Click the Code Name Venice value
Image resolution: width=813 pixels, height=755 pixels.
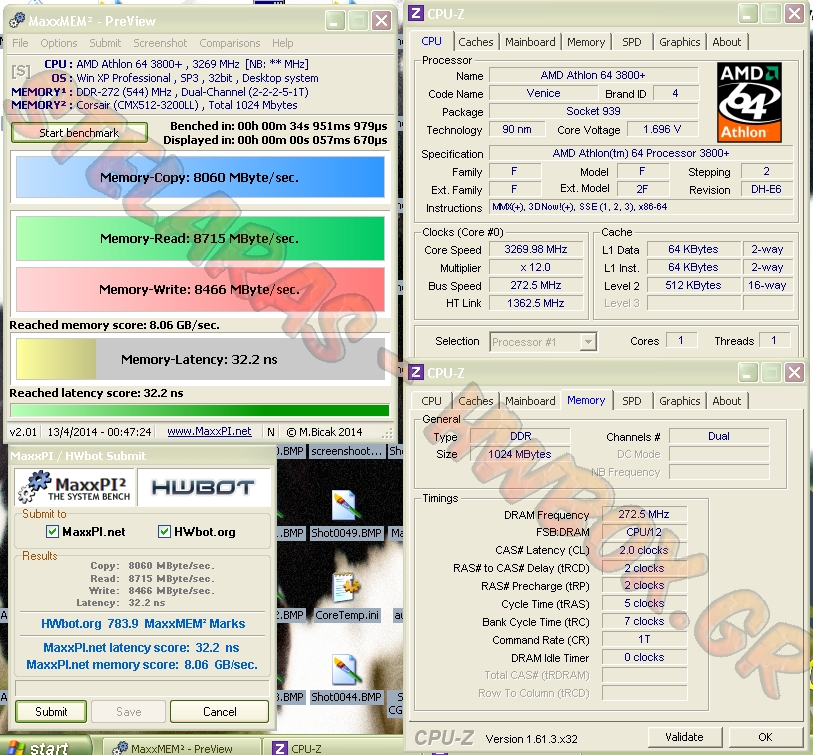click(x=543, y=93)
